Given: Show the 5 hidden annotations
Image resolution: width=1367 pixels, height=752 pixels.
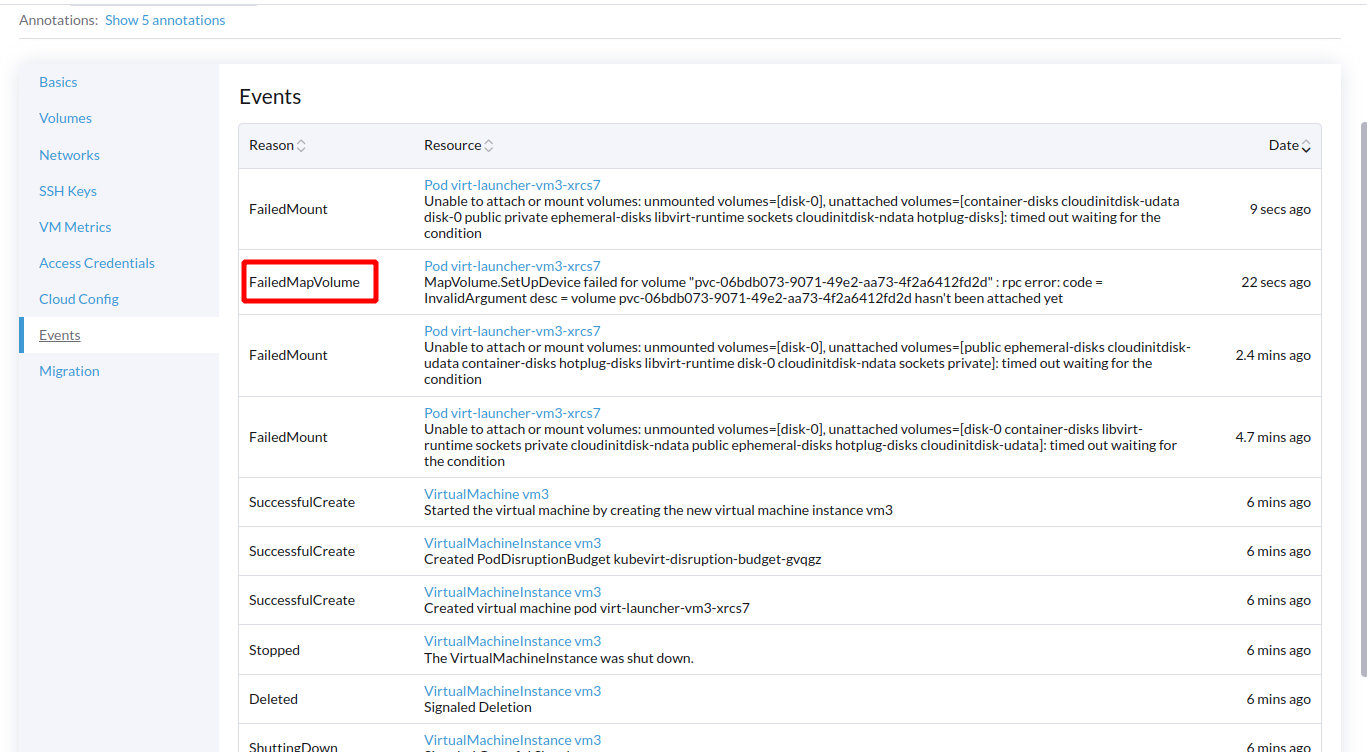Looking at the screenshot, I should coord(165,20).
